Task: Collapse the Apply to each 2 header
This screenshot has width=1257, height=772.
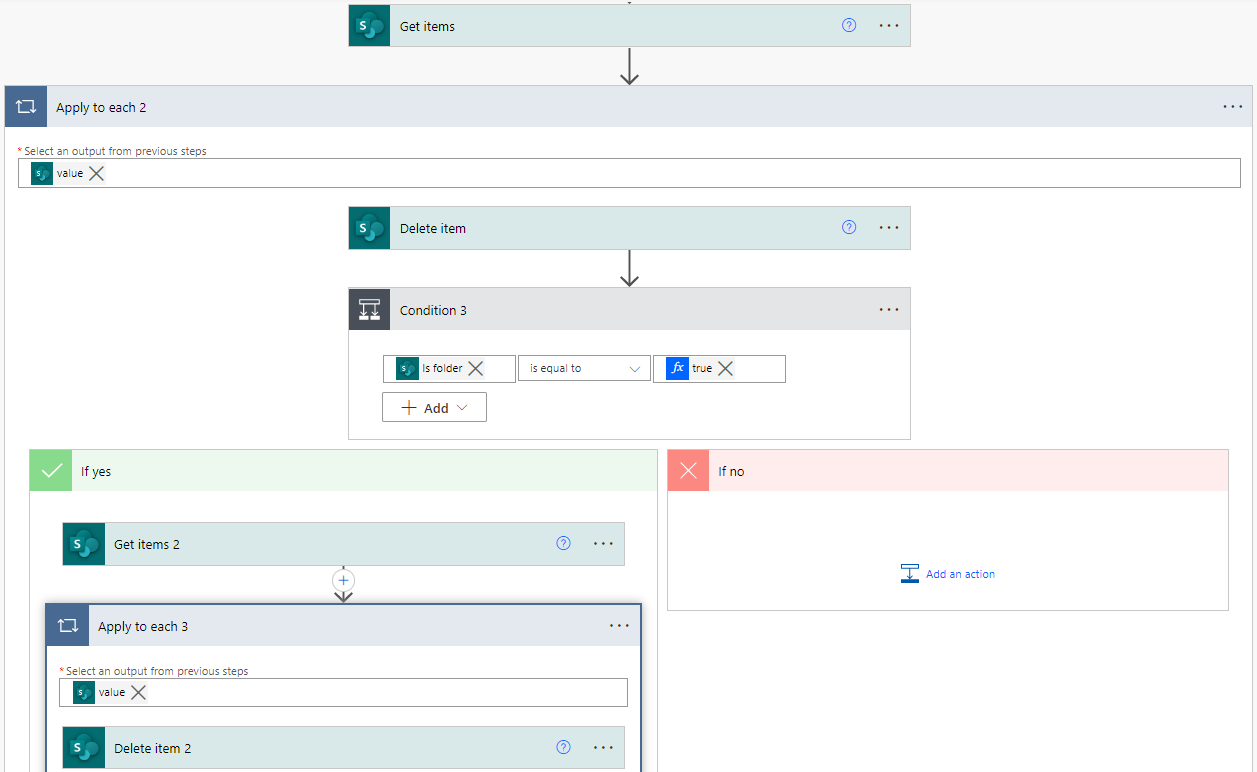Action: click(628, 107)
